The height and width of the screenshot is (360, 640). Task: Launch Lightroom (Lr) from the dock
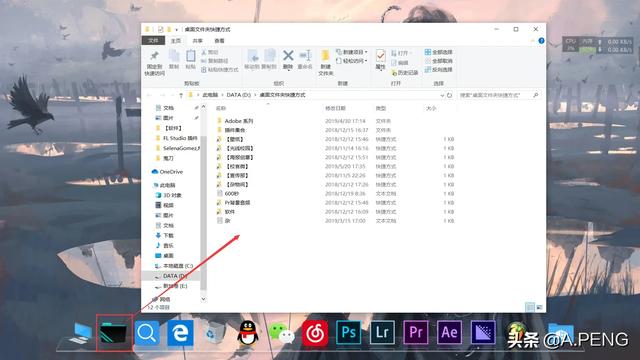tap(382, 333)
